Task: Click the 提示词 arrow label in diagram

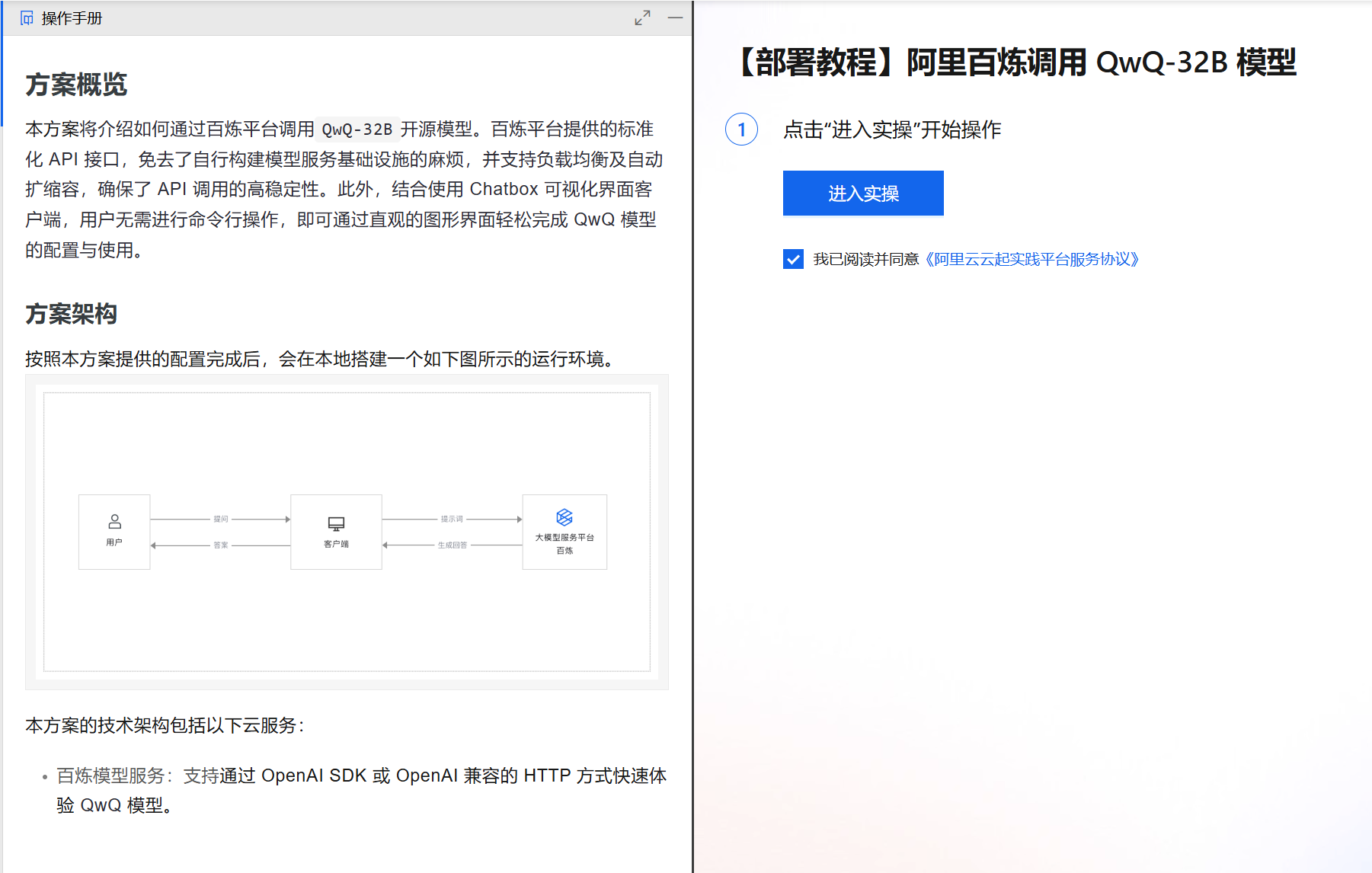Action: tap(452, 519)
